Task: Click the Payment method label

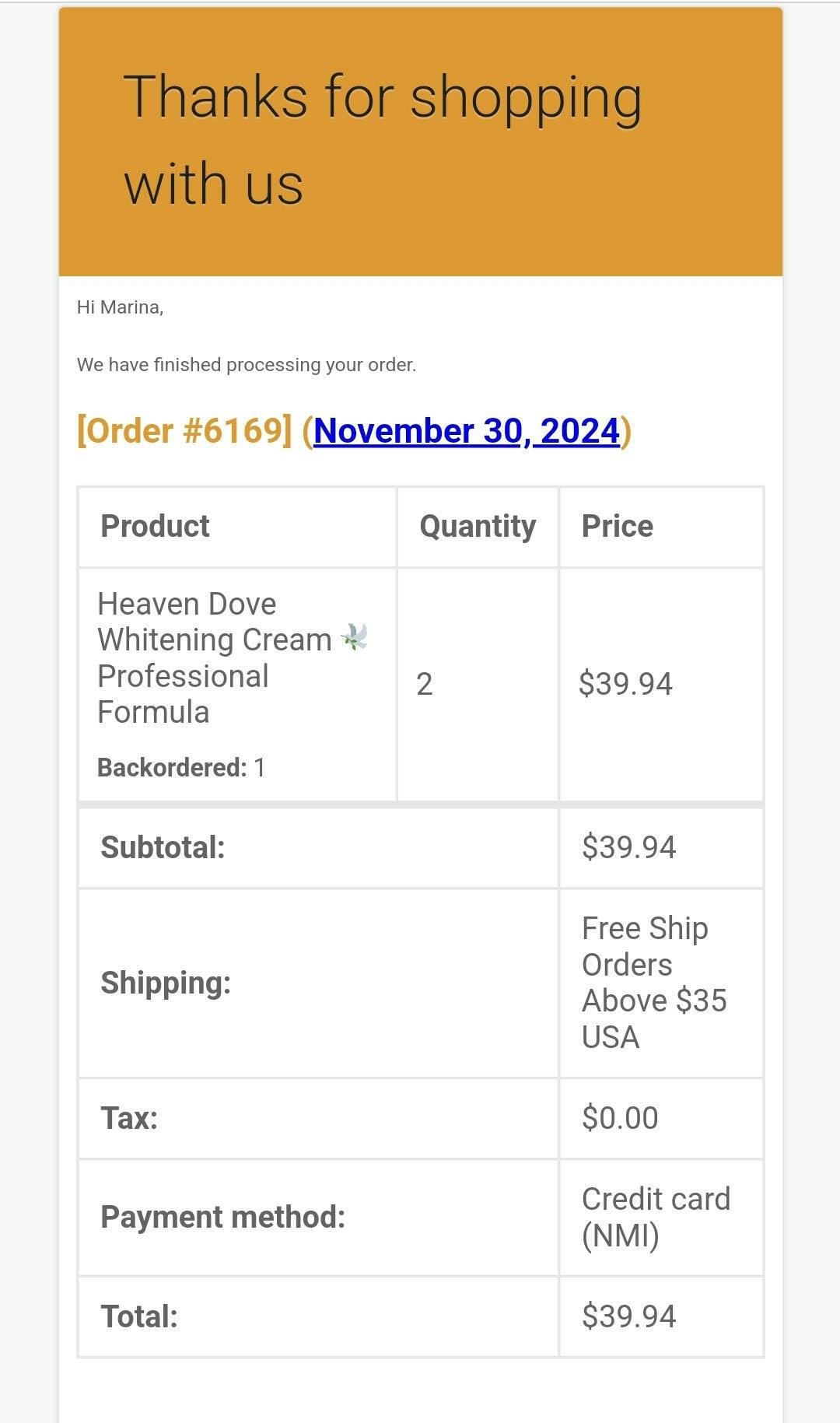Action: [222, 1217]
